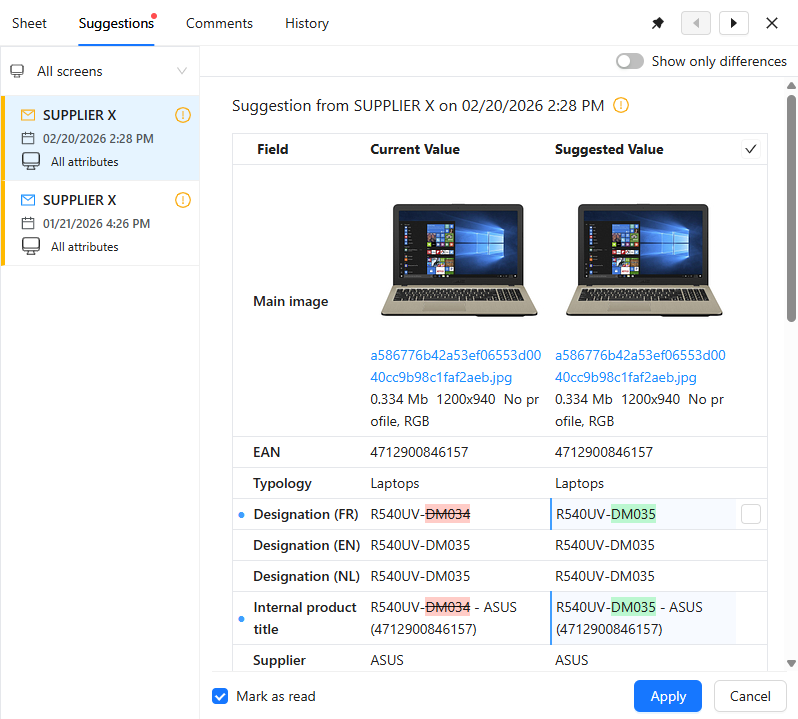Image resolution: width=798 pixels, height=719 pixels.
Task: Click warning icon on 01/21/2026 suggestion
Action: (x=182, y=200)
